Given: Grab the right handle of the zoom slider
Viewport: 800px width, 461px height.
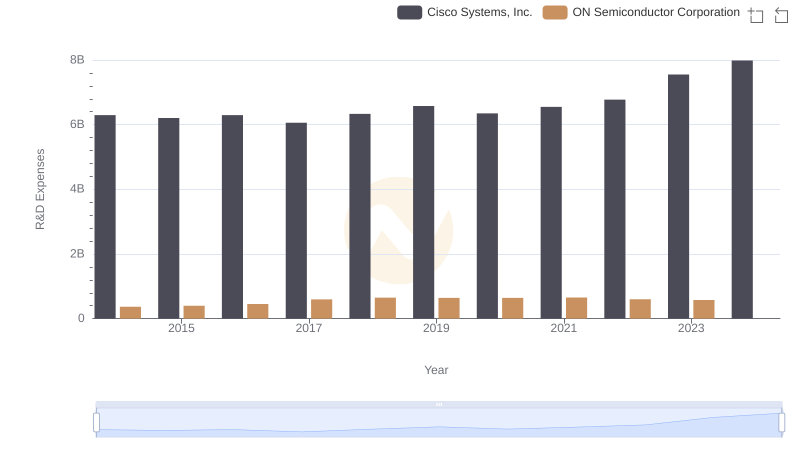Looking at the screenshot, I should pos(781,422).
